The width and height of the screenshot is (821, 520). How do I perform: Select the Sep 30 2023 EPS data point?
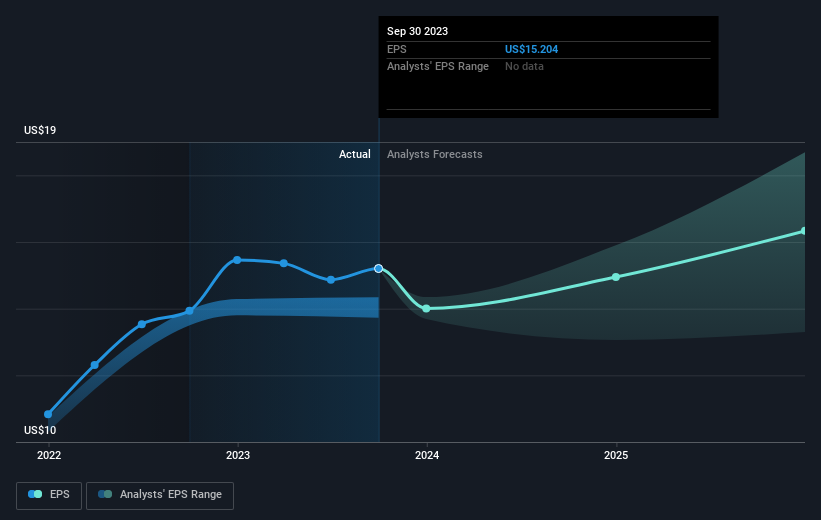tap(379, 269)
